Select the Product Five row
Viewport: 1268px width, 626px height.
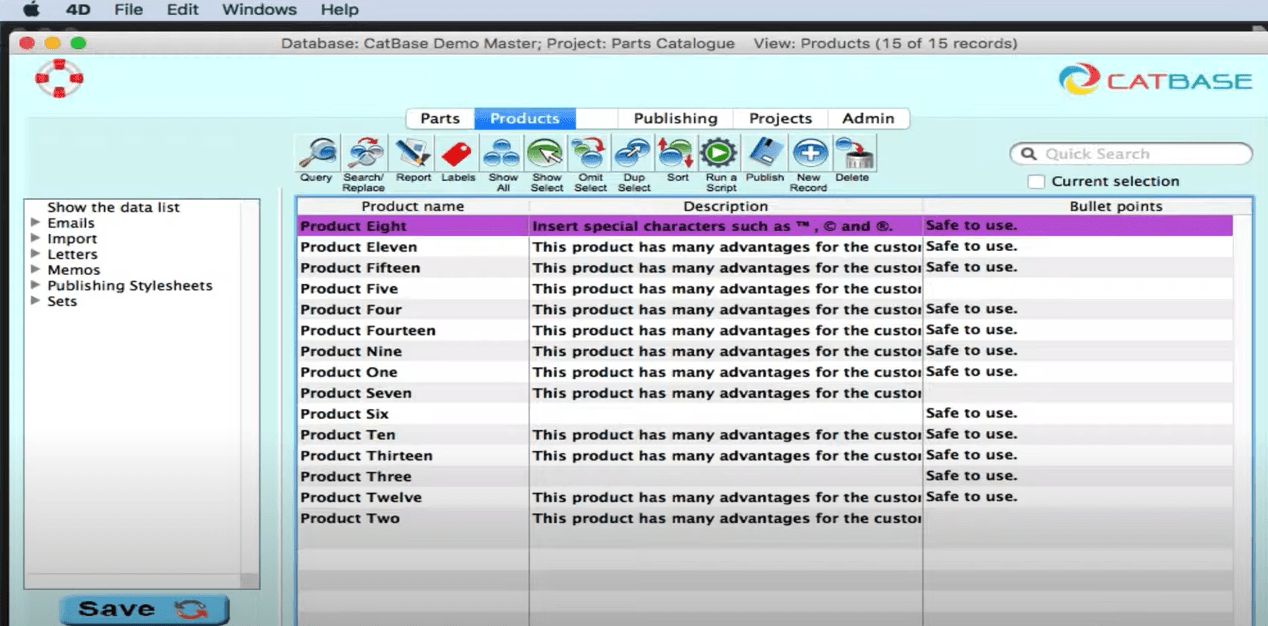pyautogui.click(x=765, y=289)
